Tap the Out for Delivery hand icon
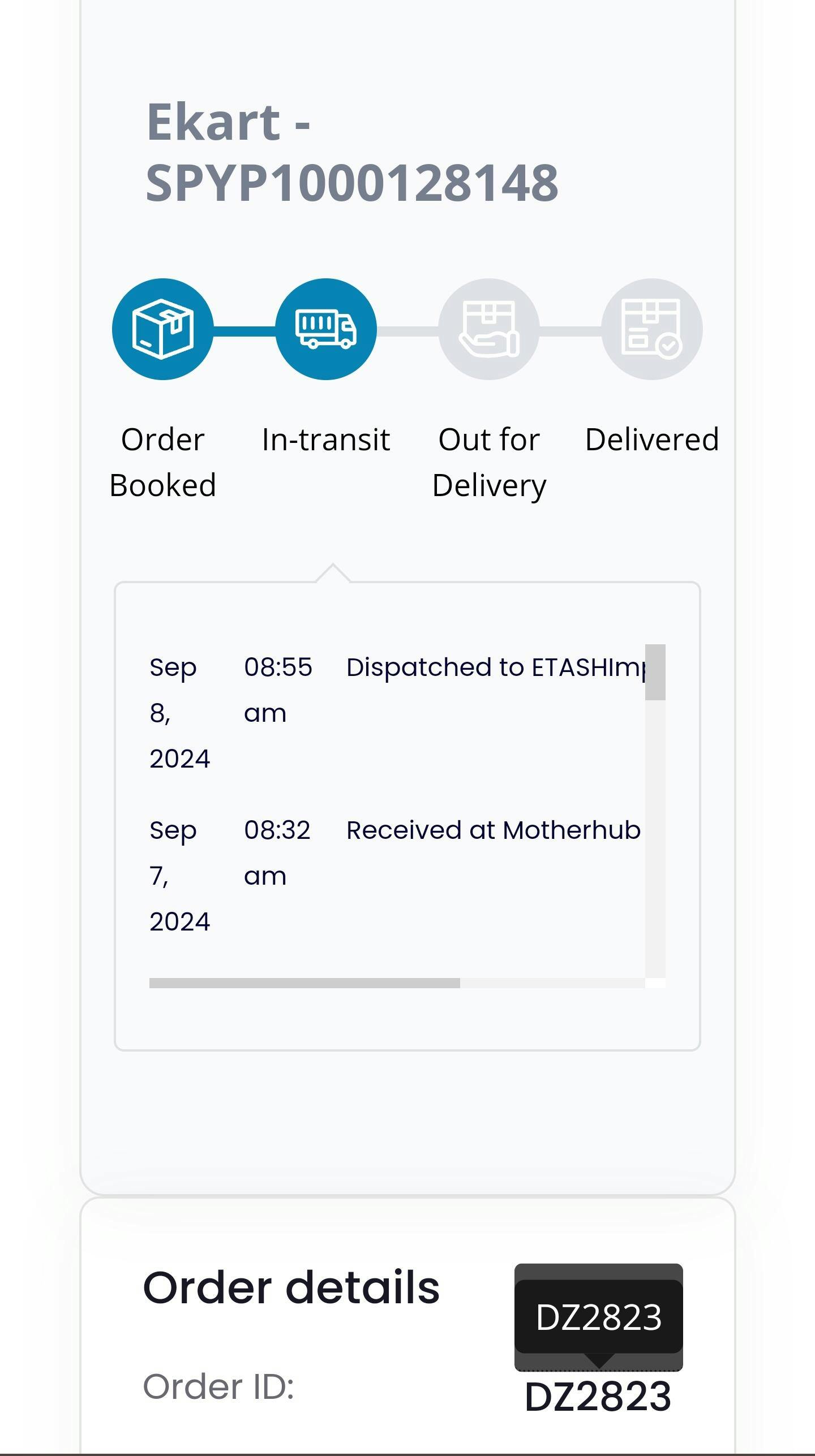The height and width of the screenshot is (1456, 815). pos(489,329)
